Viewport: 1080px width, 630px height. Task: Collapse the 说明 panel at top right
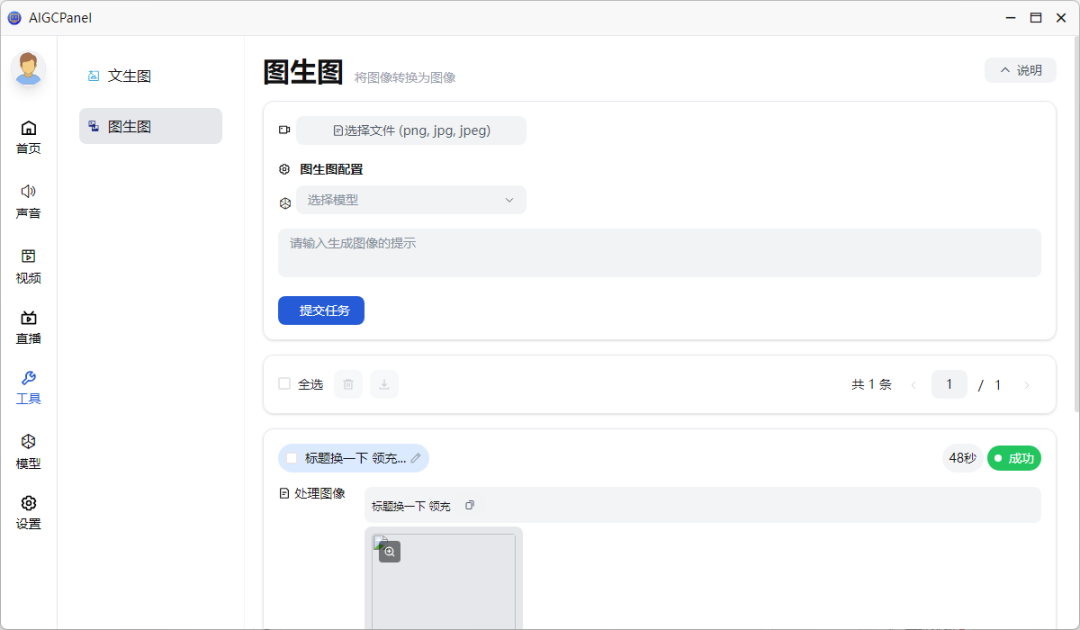(x=1020, y=70)
